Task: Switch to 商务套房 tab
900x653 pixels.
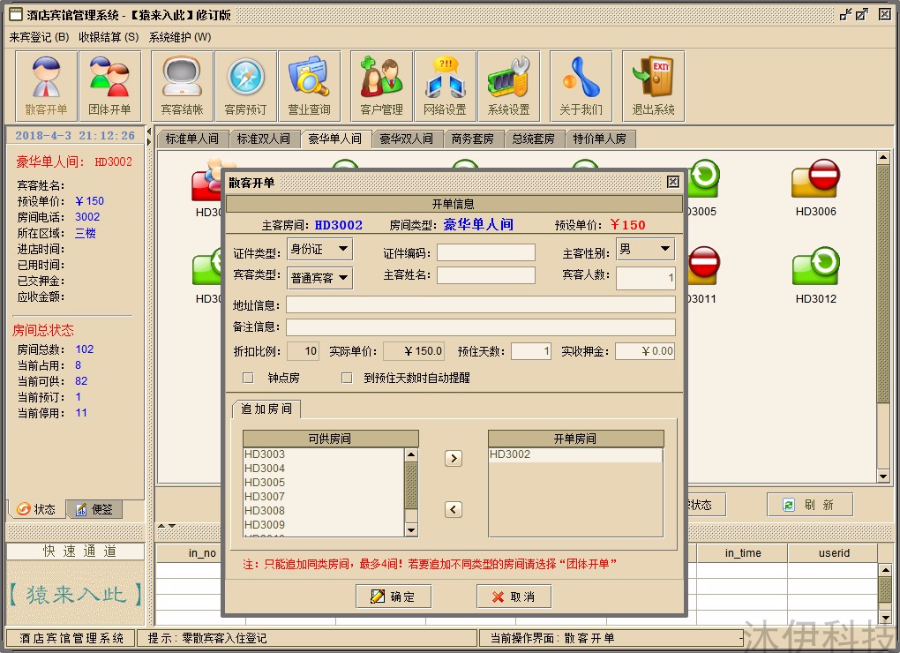Action: (x=472, y=139)
